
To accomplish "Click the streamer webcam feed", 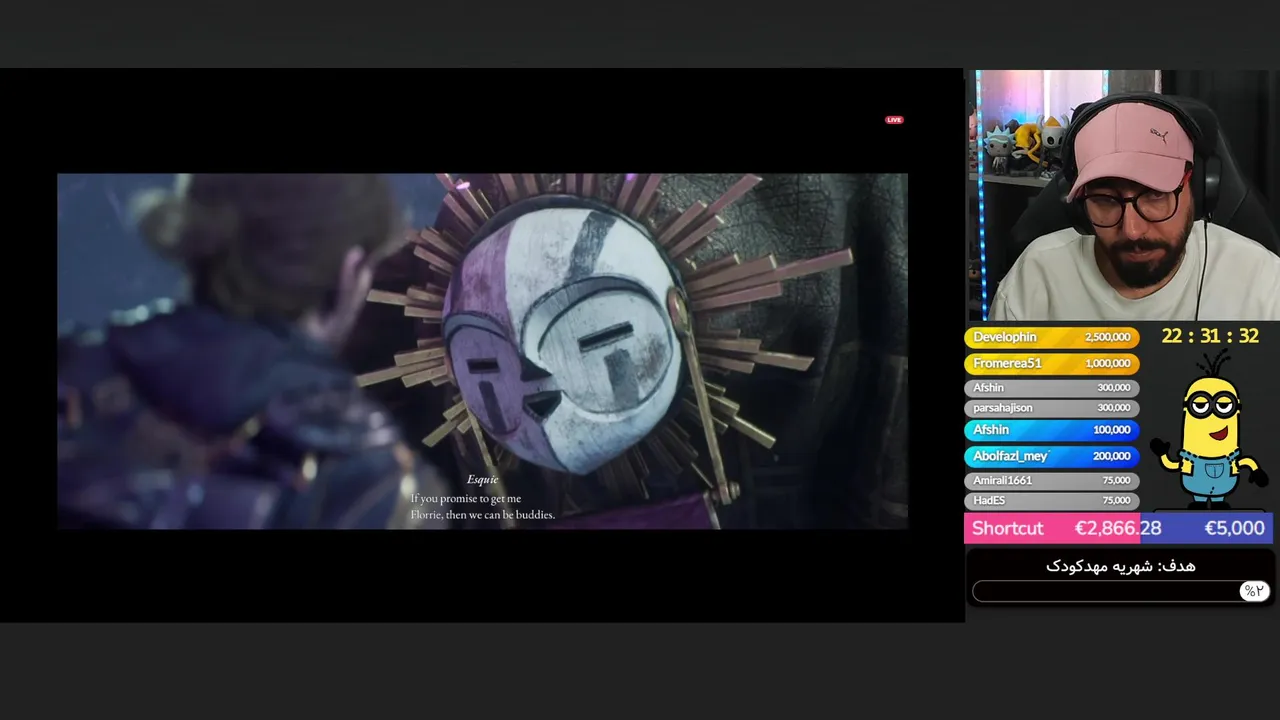I will pos(1122,195).
